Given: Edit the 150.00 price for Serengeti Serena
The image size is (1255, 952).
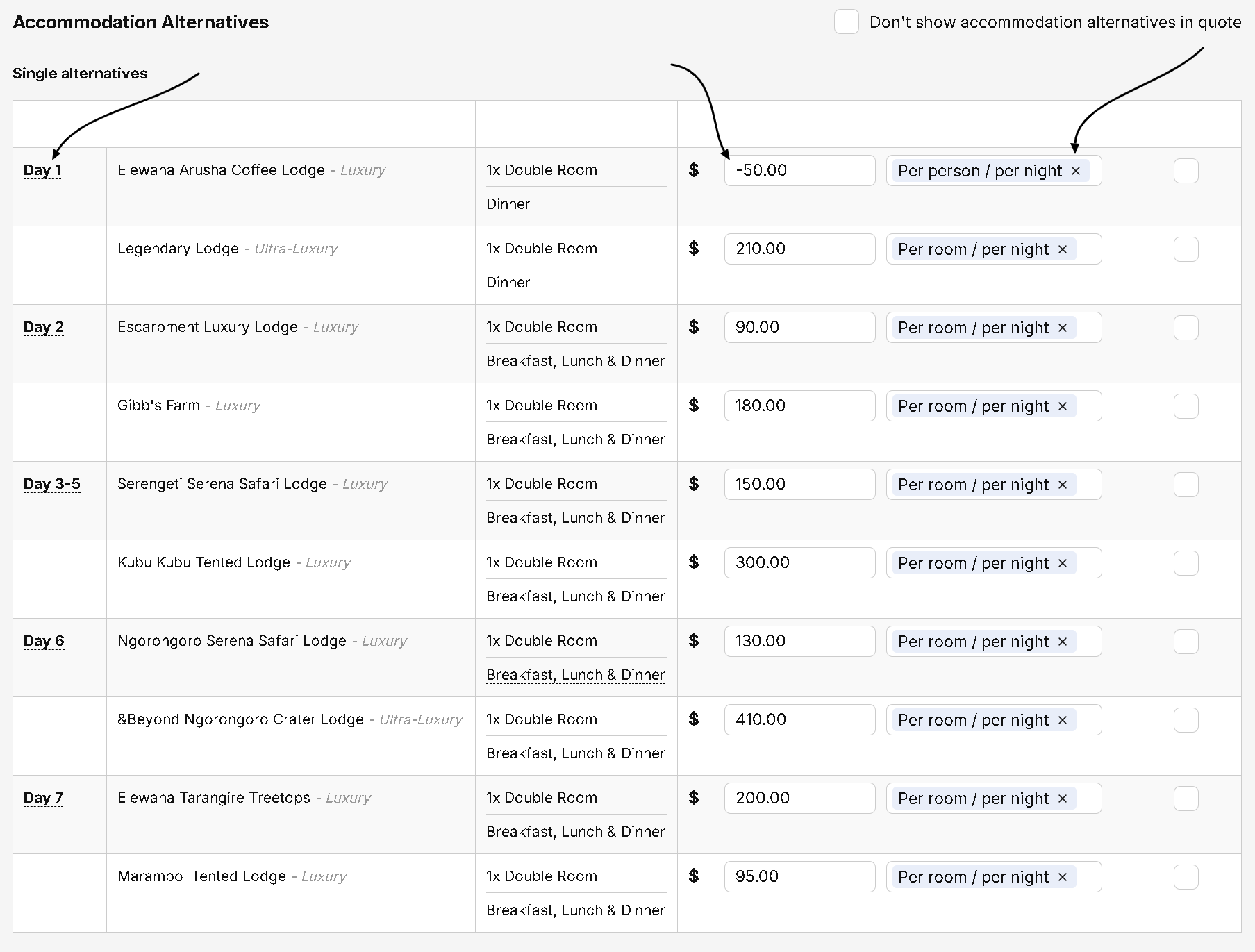Looking at the screenshot, I should click(799, 485).
